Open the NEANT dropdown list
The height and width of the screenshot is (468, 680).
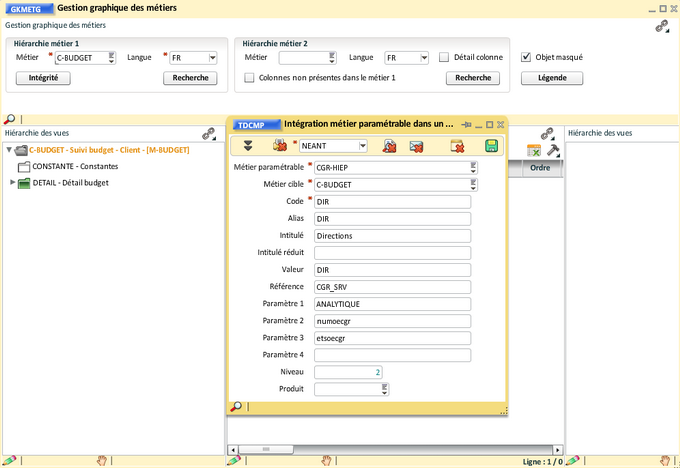pyautogui.click(x=361, y=146)
